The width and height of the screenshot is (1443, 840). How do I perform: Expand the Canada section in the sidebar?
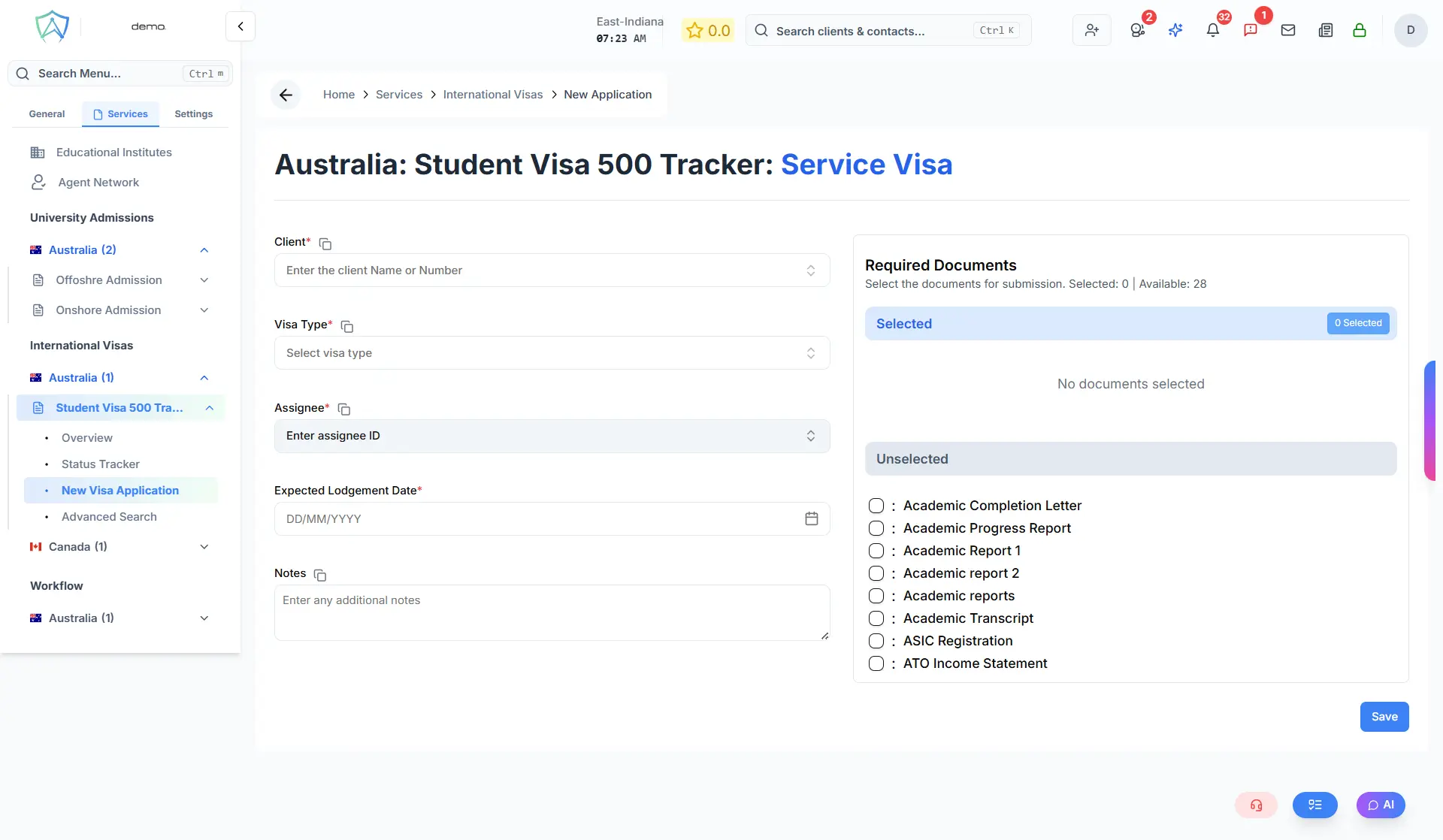click(204, 546)
